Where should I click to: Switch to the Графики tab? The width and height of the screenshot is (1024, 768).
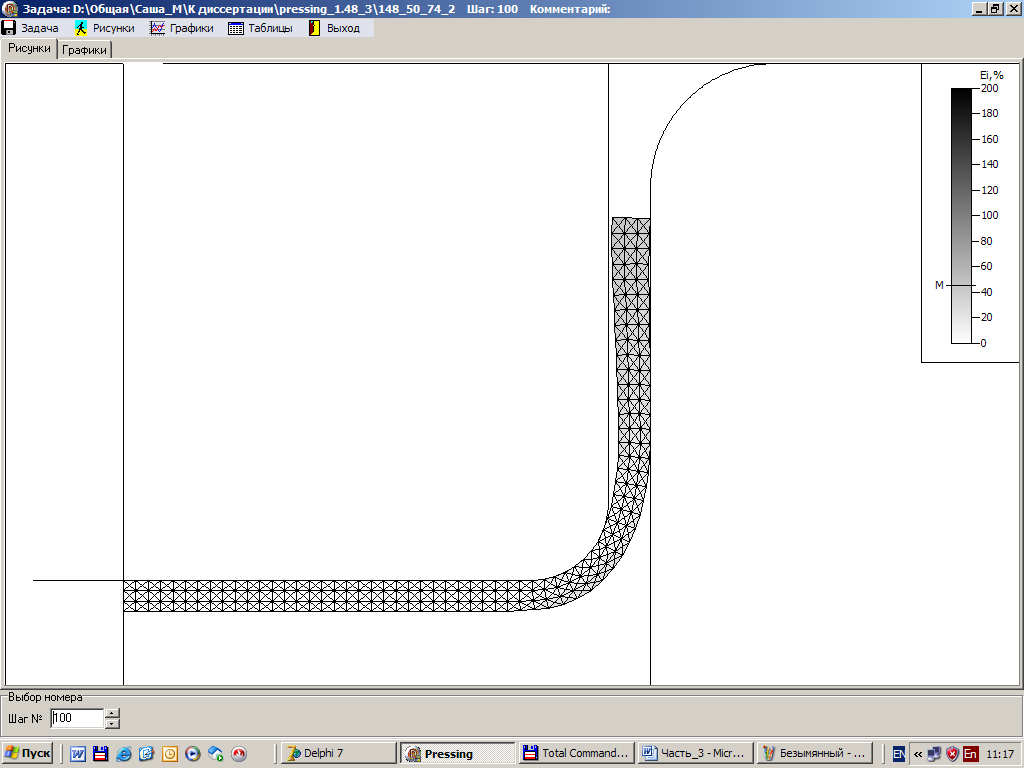click(x=85, y=49)
